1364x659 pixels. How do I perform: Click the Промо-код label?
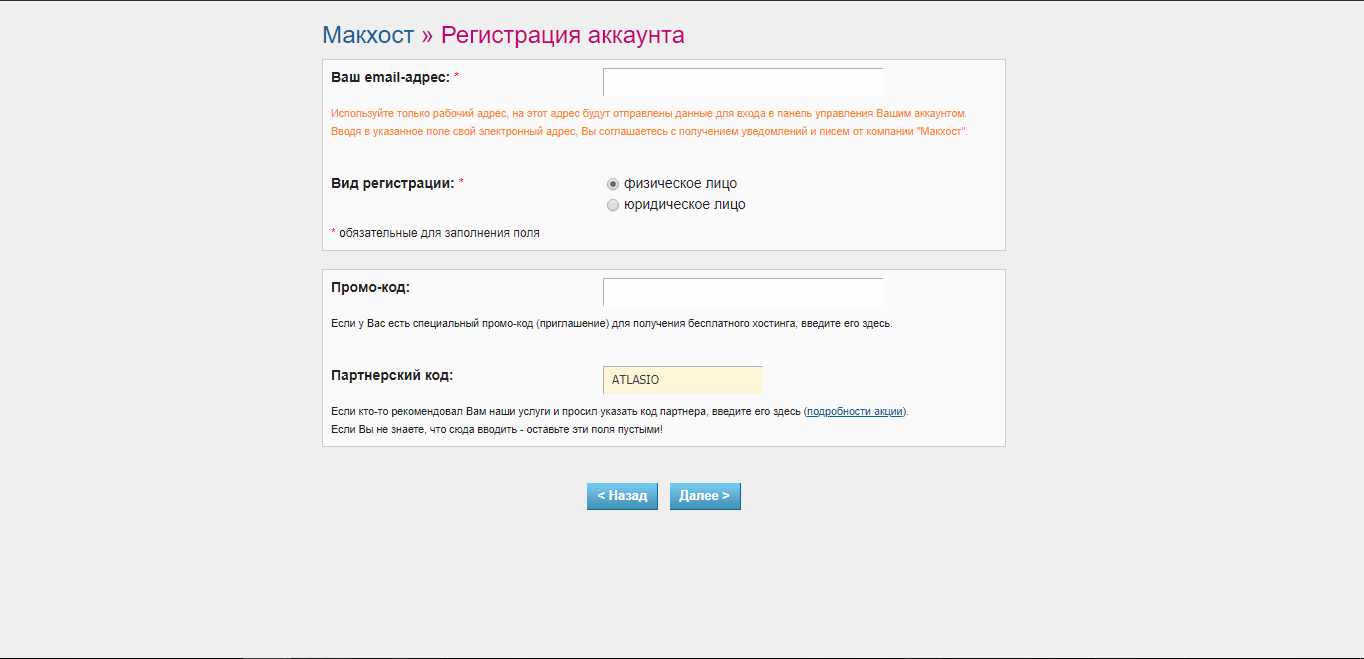pos(370,287)
